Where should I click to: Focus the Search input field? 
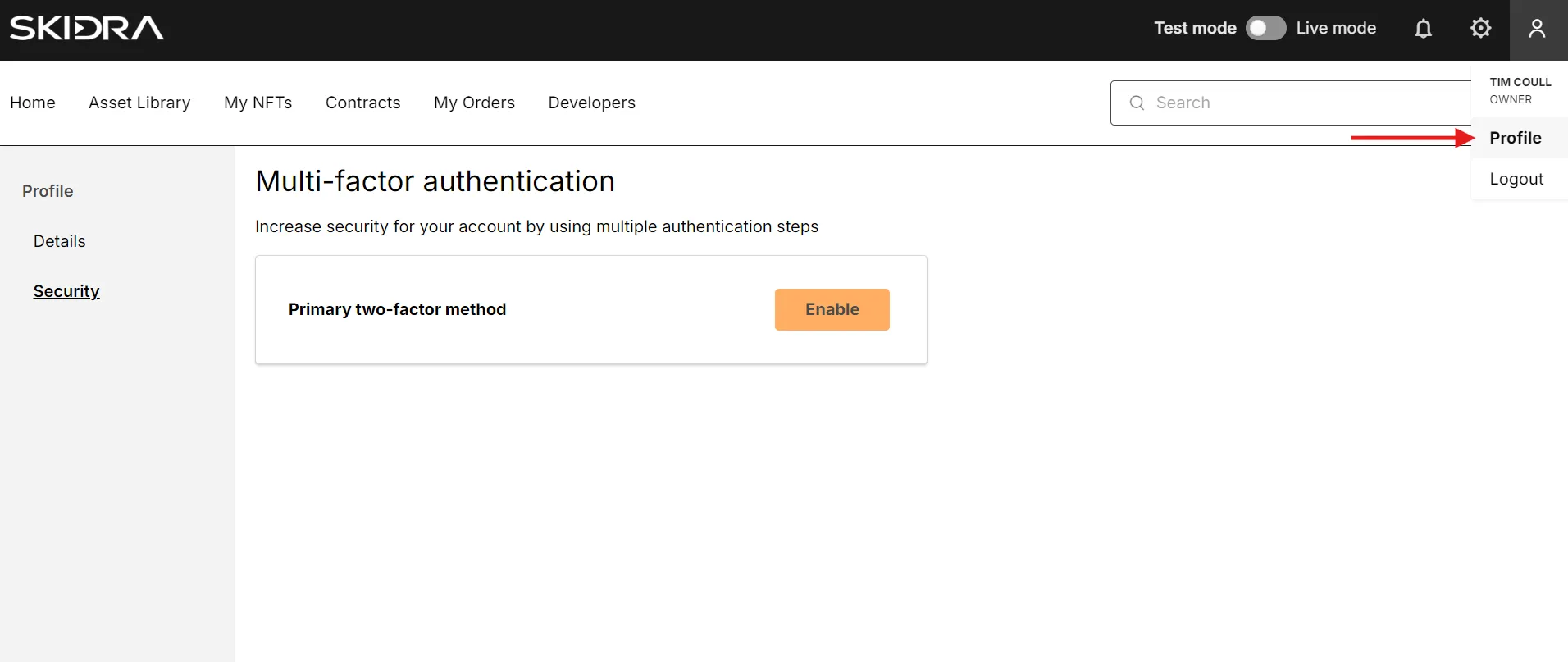pos(1292,103)
